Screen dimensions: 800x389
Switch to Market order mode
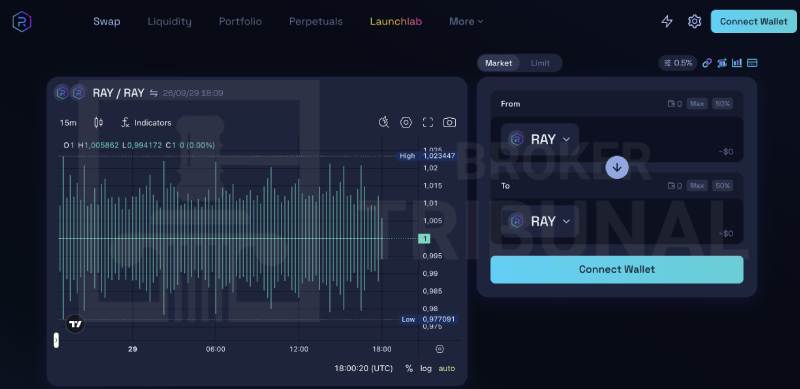[x=498, y=63]
